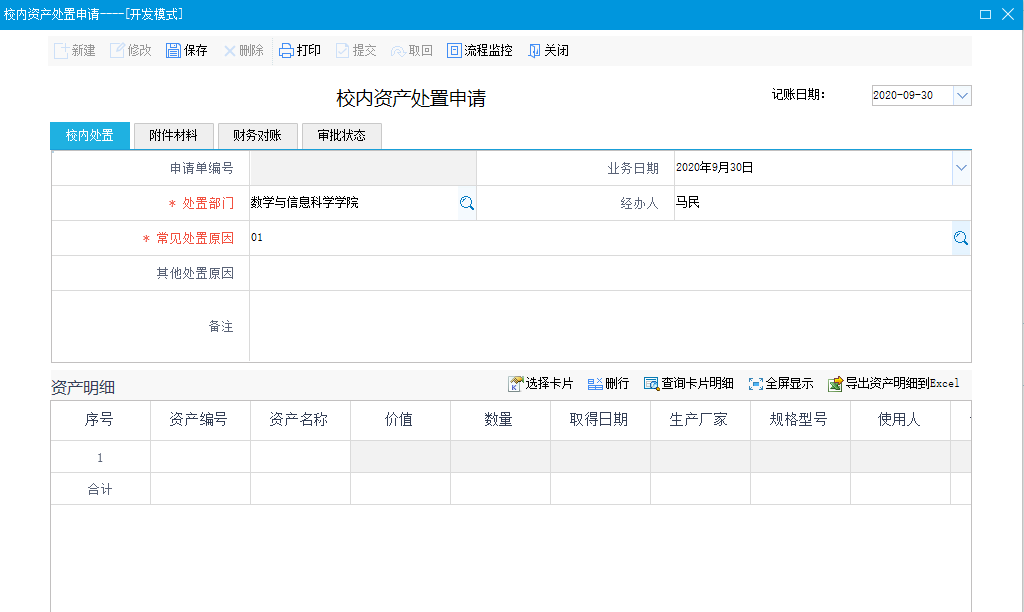Image resolution: width=1024 pixels, height=612 pixels.
Task: Open the process monitor (流程监控)
Action: pyautogui.click(x=455, y=51)
